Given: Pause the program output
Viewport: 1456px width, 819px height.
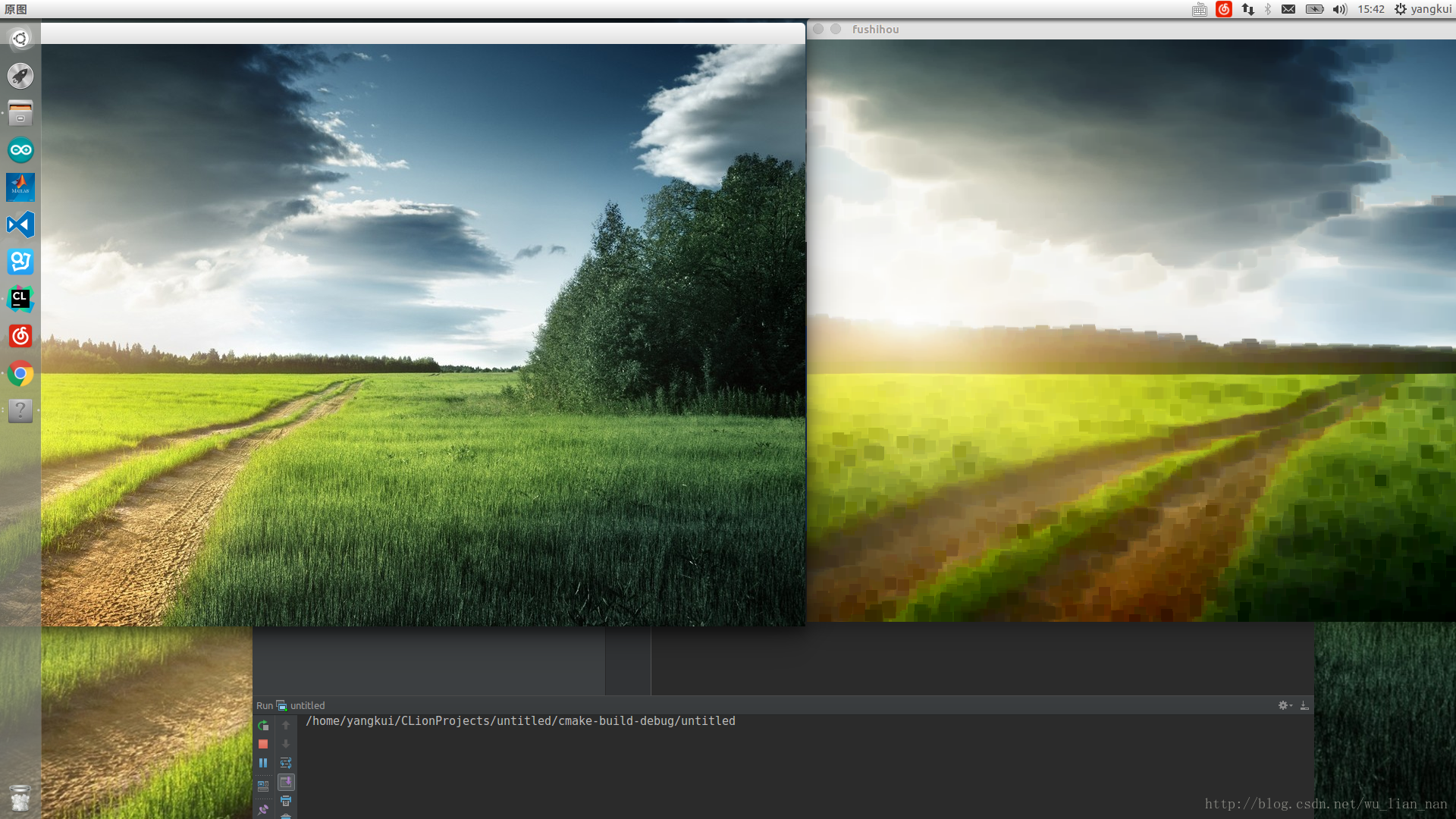Looking at the screenshot, I should point(263,763).
